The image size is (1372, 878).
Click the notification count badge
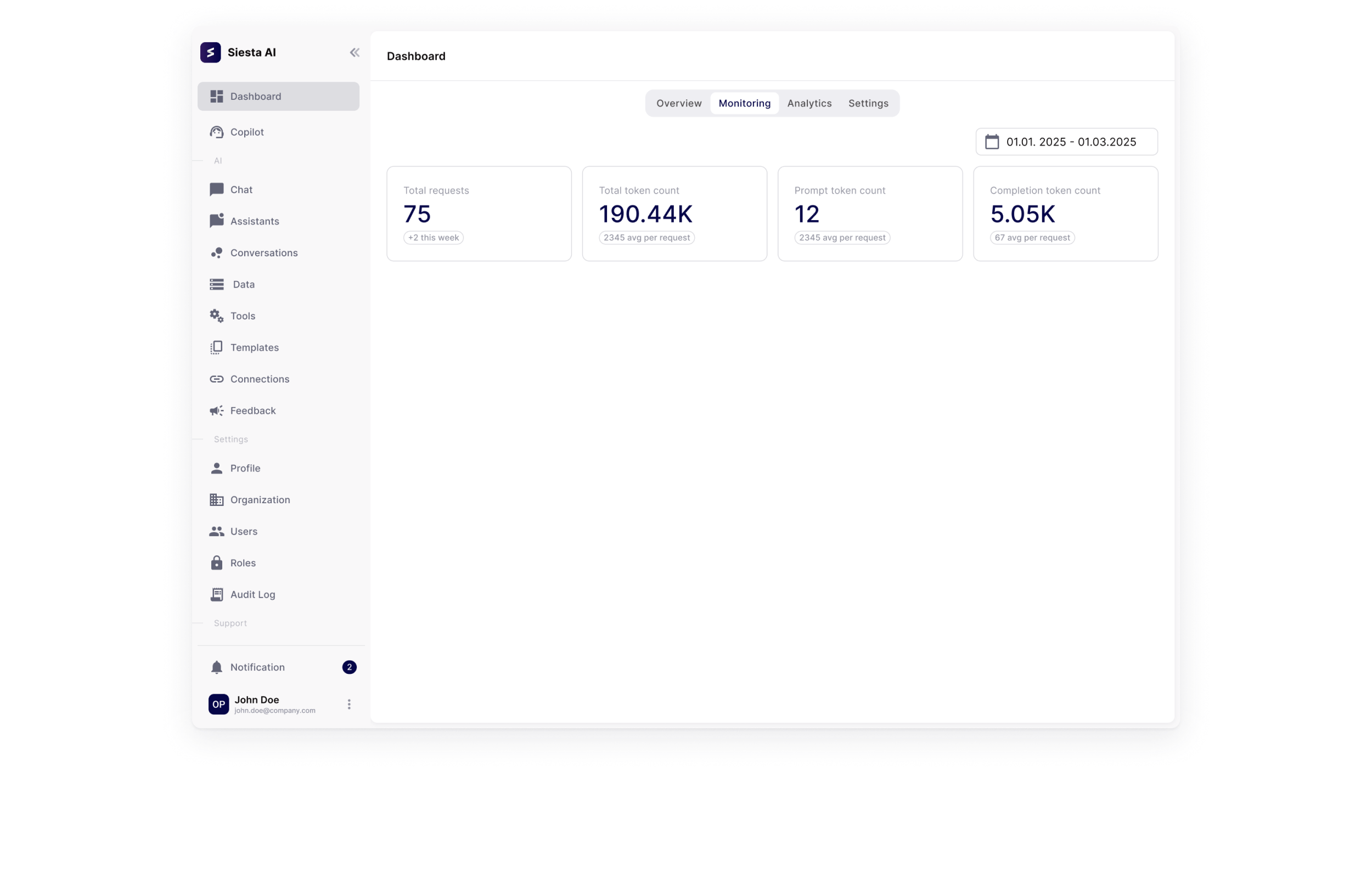tap(349, 667)
